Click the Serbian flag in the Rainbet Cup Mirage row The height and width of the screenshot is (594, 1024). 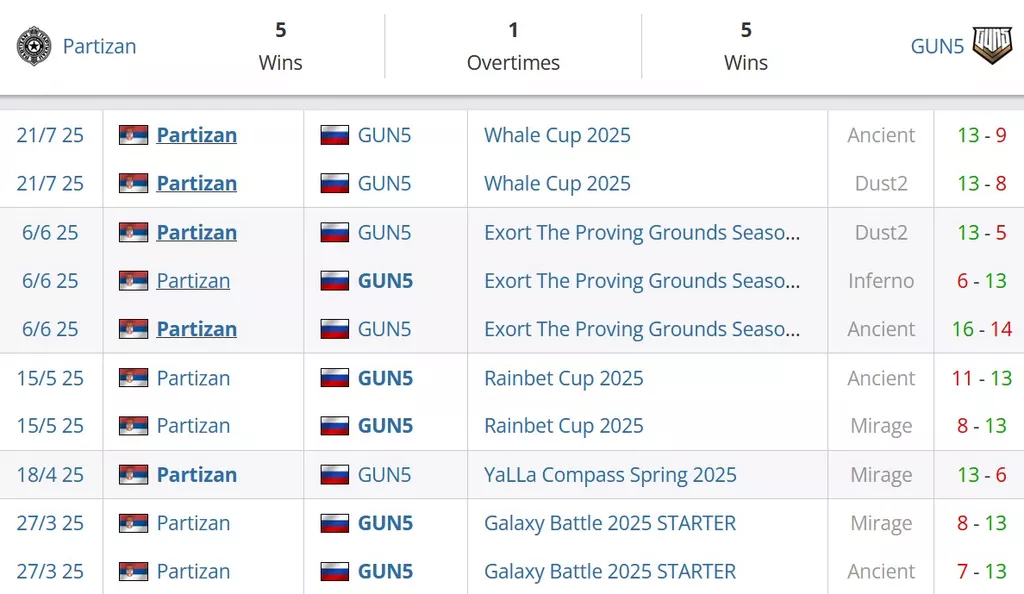point(133,426)
